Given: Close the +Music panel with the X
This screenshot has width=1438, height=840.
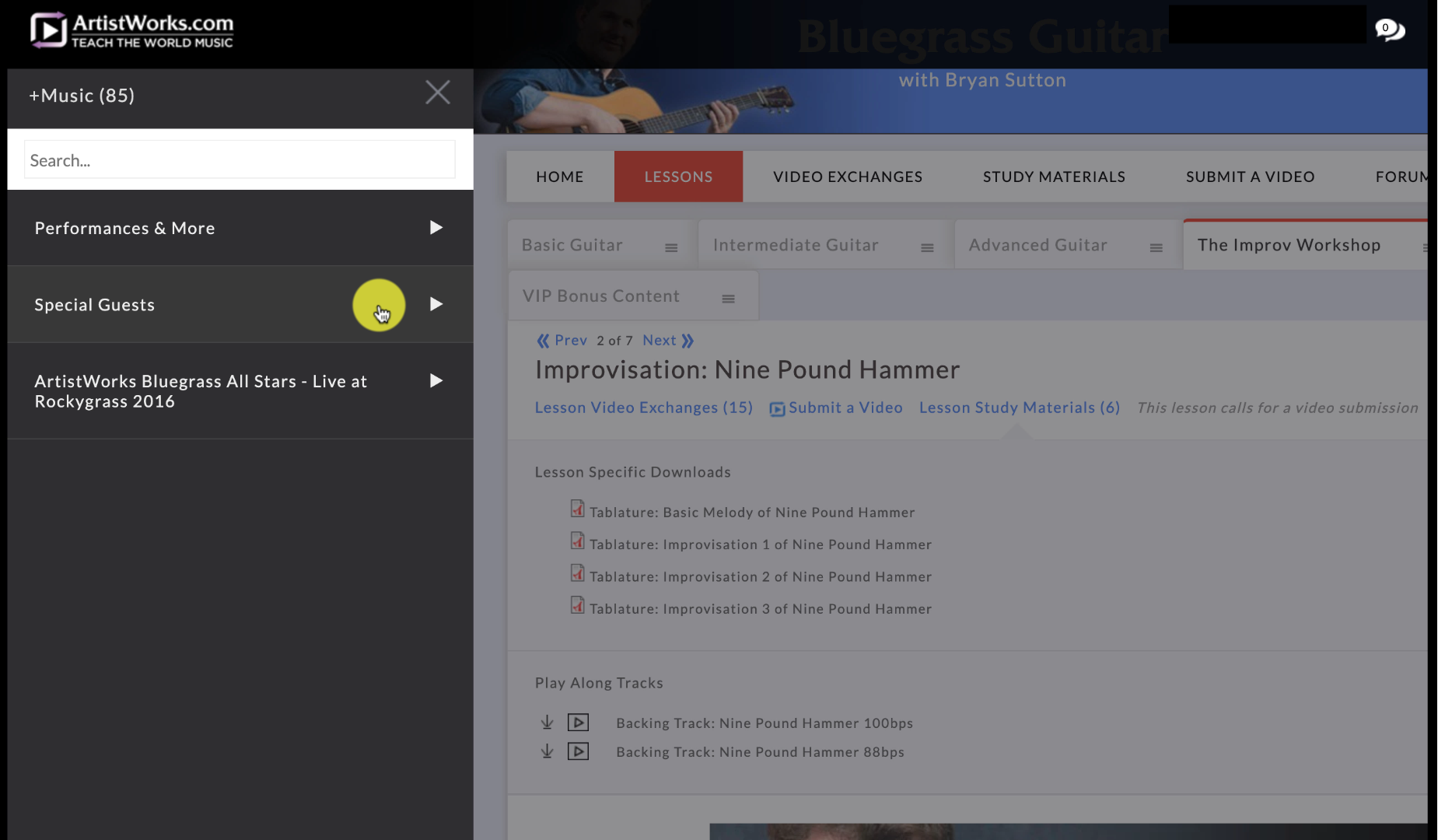Looking at the screenshot, I should click(438, 93).
